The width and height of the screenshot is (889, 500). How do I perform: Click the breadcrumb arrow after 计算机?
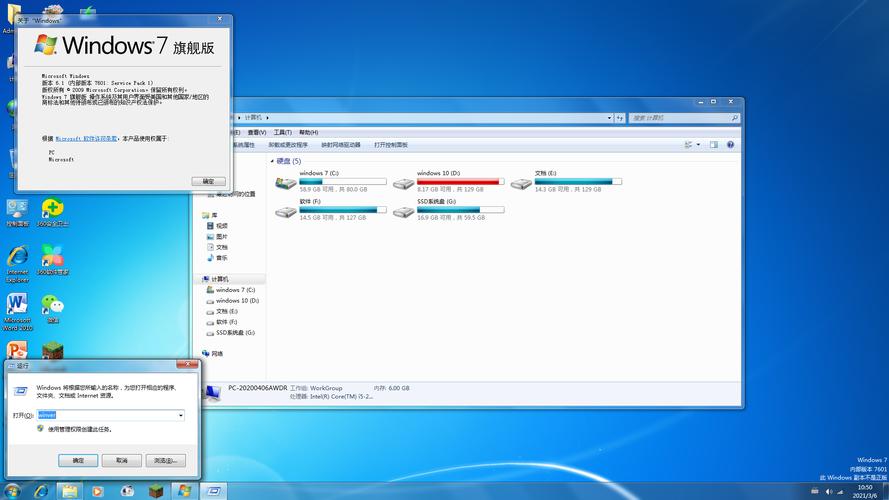(268, 118)
